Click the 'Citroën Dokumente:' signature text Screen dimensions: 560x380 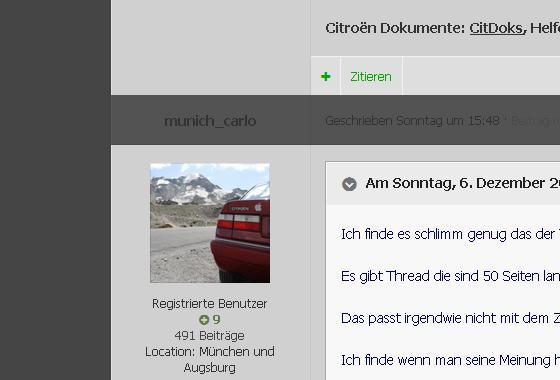[x=395, y=28]
